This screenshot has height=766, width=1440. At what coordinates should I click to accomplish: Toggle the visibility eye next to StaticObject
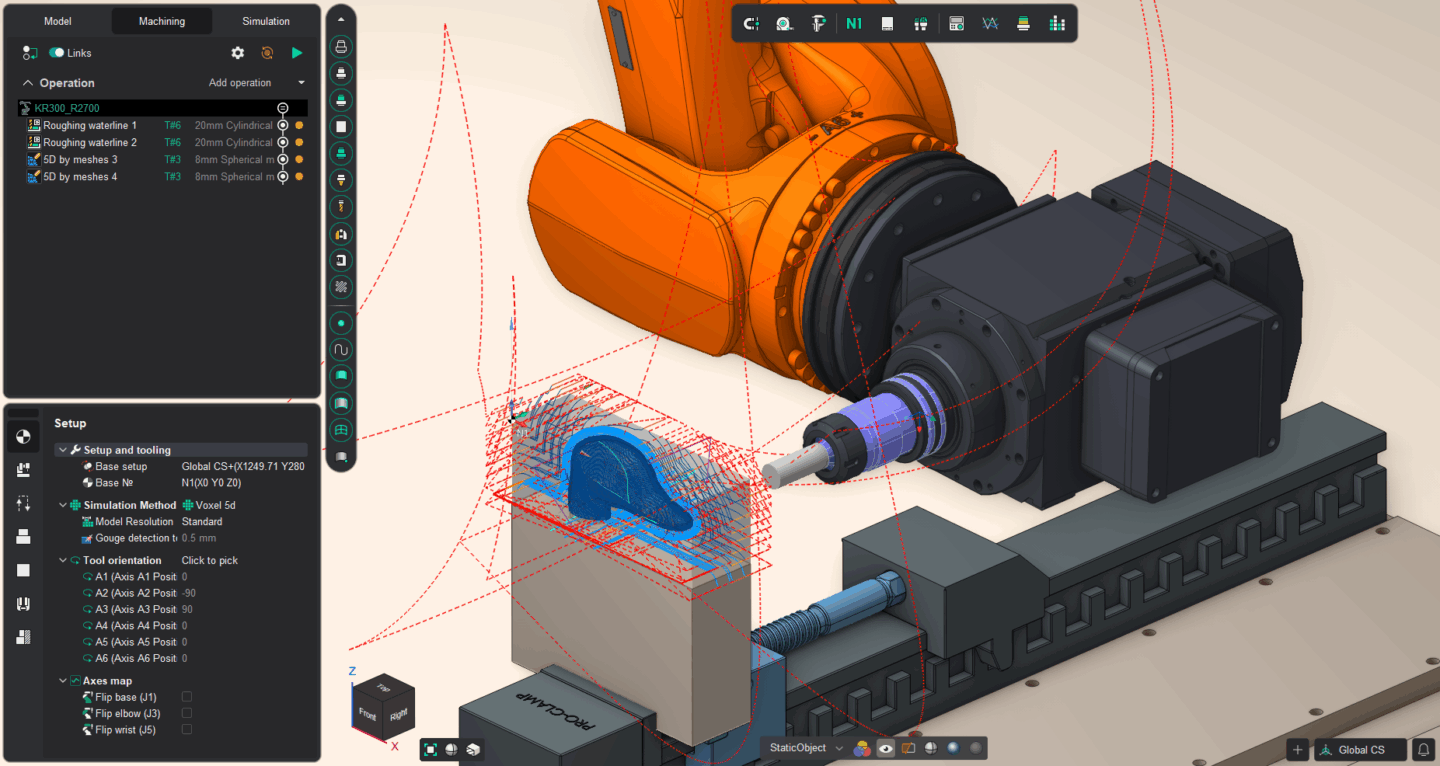(885, 748)
